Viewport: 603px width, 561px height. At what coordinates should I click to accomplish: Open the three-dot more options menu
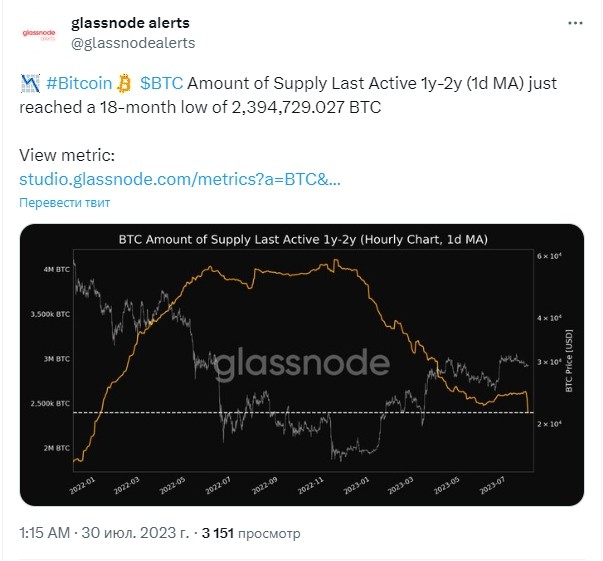point(575,23)
